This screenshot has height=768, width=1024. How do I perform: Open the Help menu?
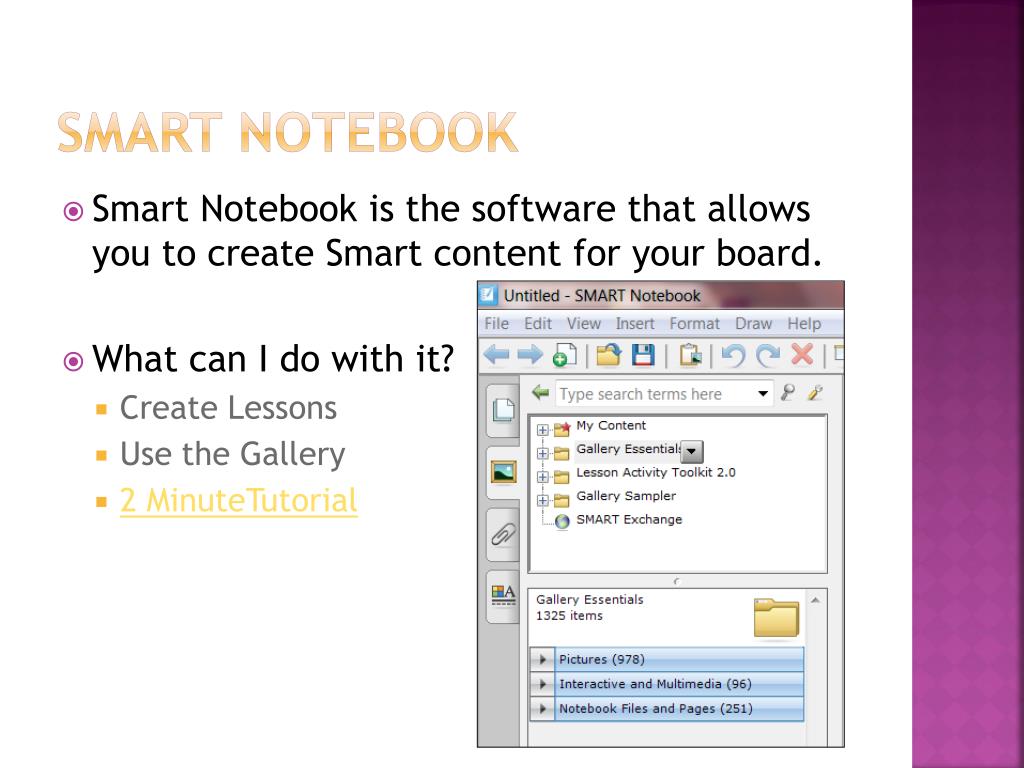point(804,323)
